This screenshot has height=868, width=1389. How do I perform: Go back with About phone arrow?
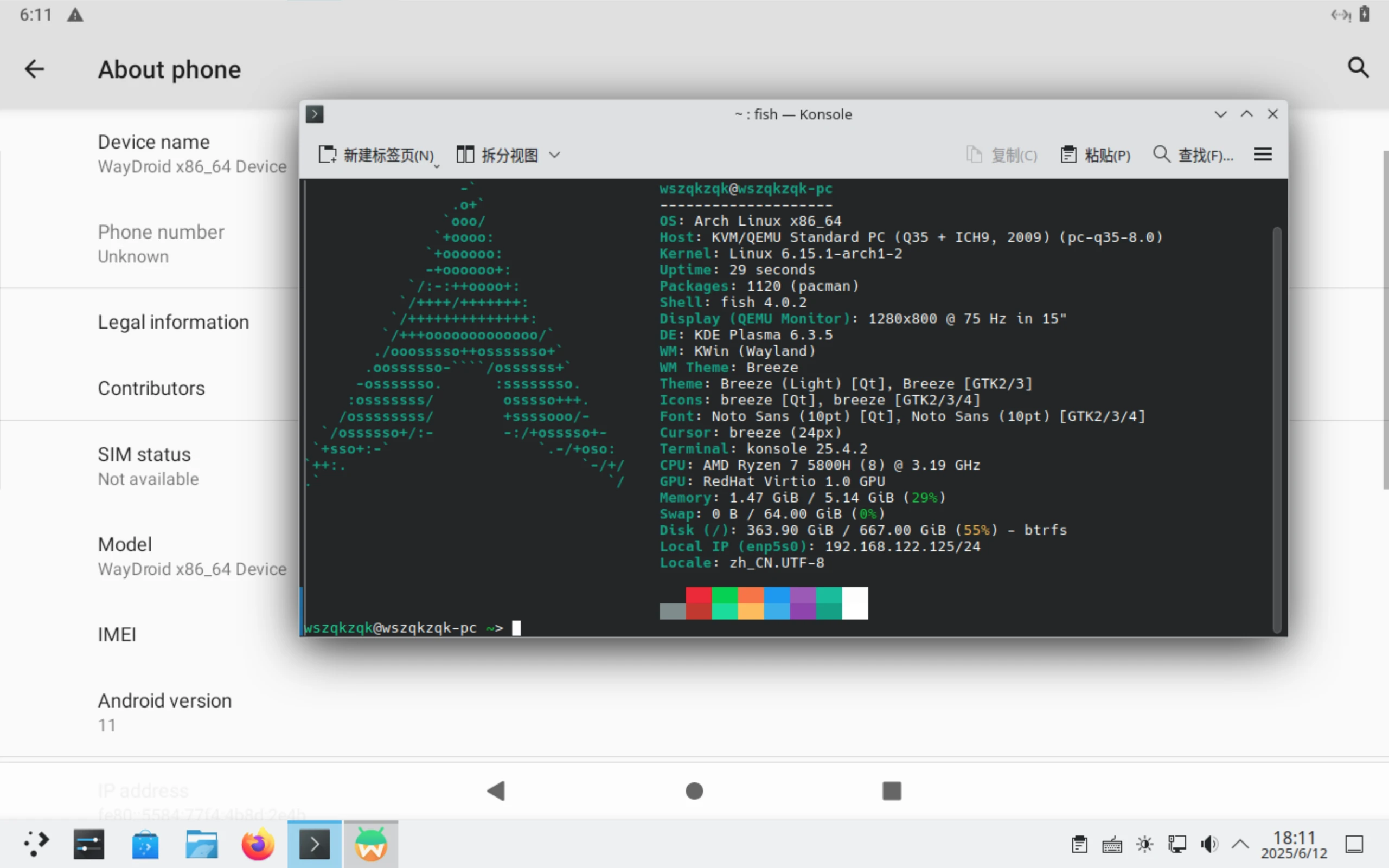35,69
